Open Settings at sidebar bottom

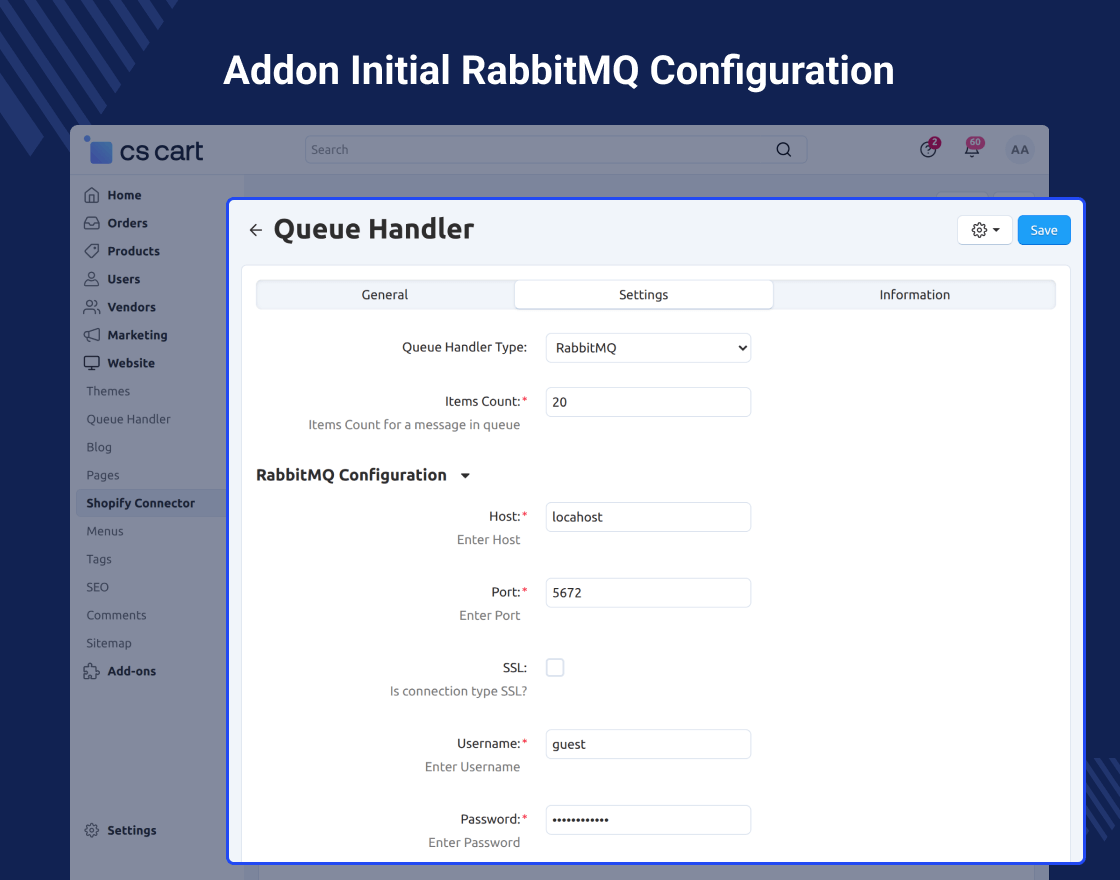point(131,830)
